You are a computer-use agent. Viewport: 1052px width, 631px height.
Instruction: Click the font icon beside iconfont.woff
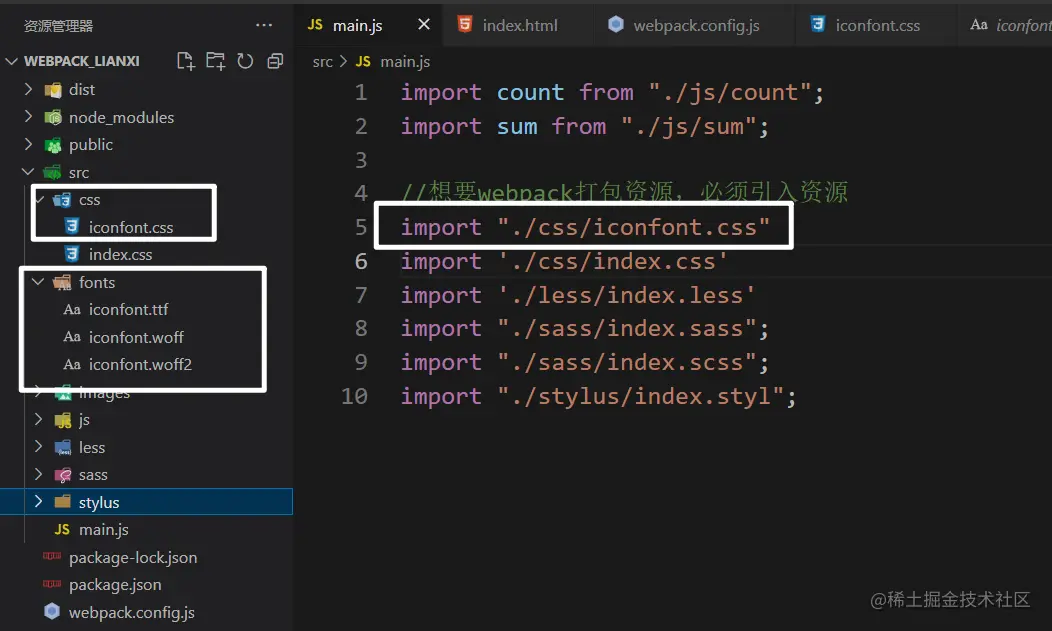pos(72,337)
